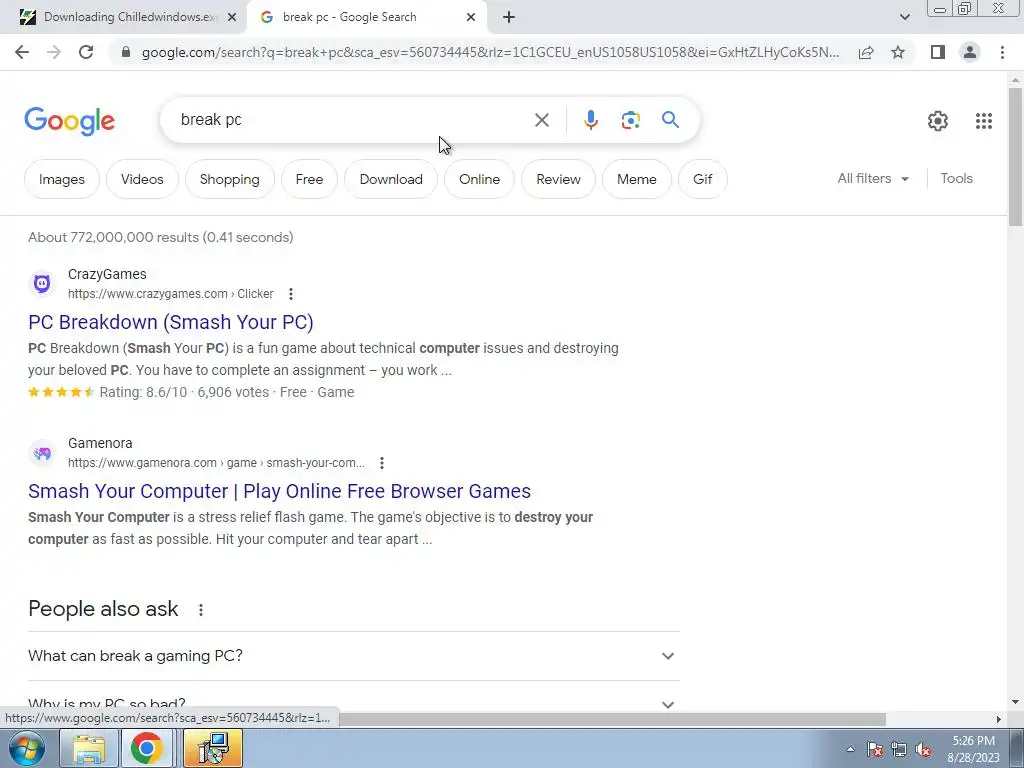Screen dimensions: 1024x768
Task: Expand Why is my PC so bad
Action: [353, 704]
